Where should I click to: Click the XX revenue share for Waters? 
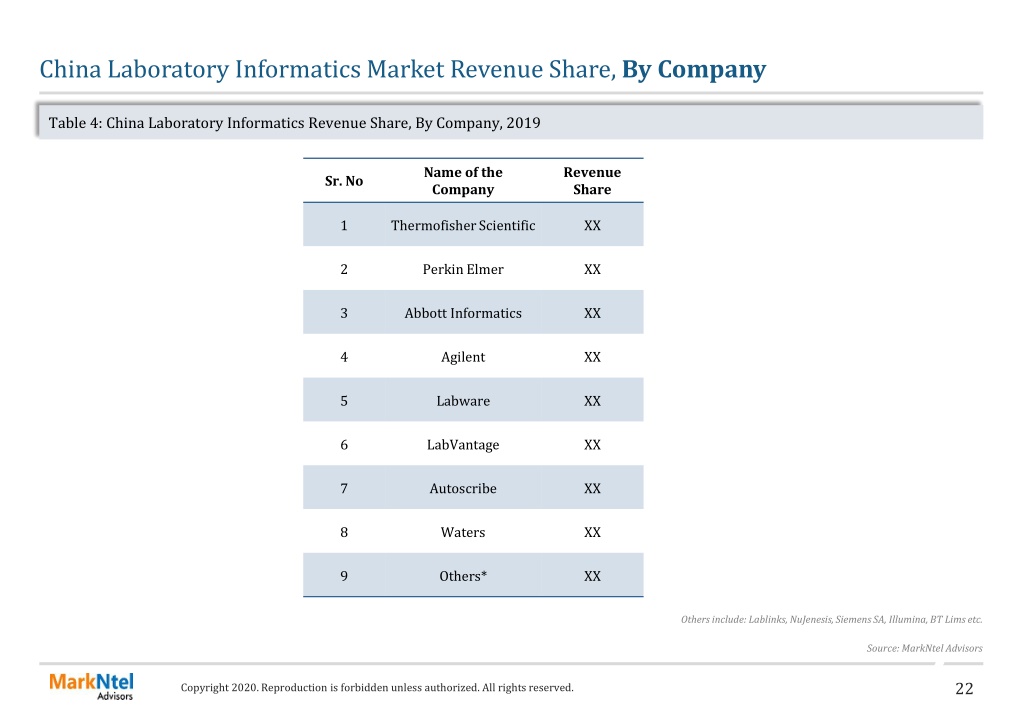click(592, 532)
